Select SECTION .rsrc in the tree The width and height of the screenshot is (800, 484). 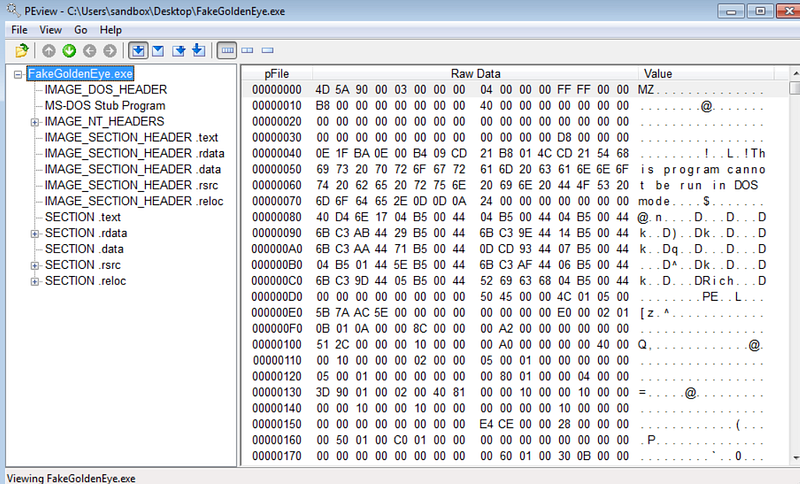click(83, 265)
